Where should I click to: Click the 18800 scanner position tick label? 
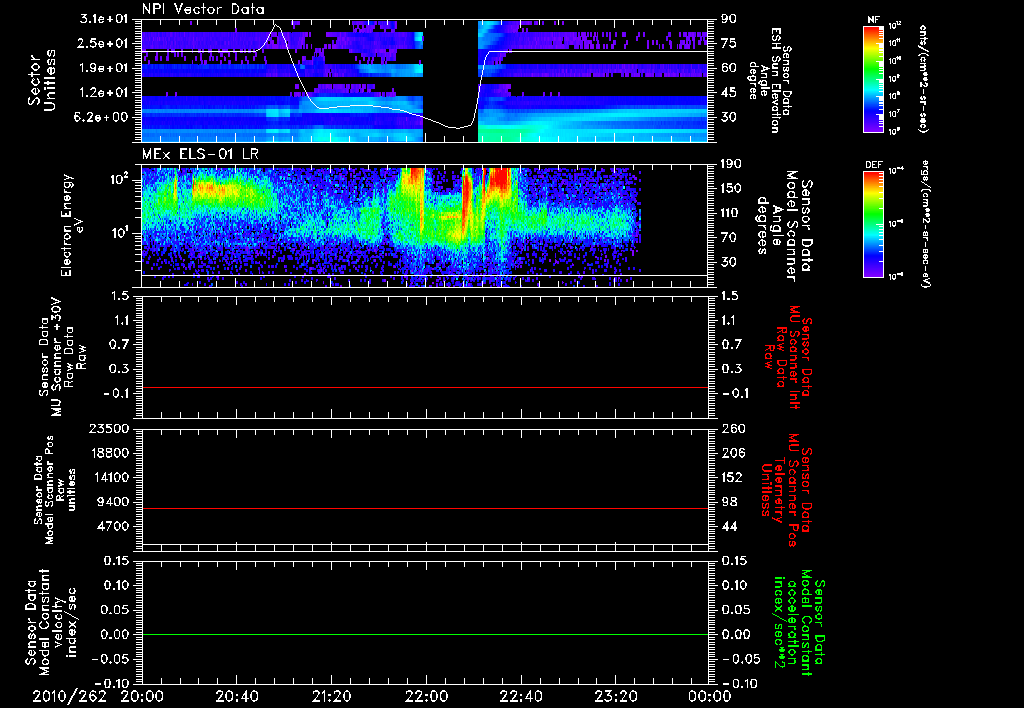[108, 453]
